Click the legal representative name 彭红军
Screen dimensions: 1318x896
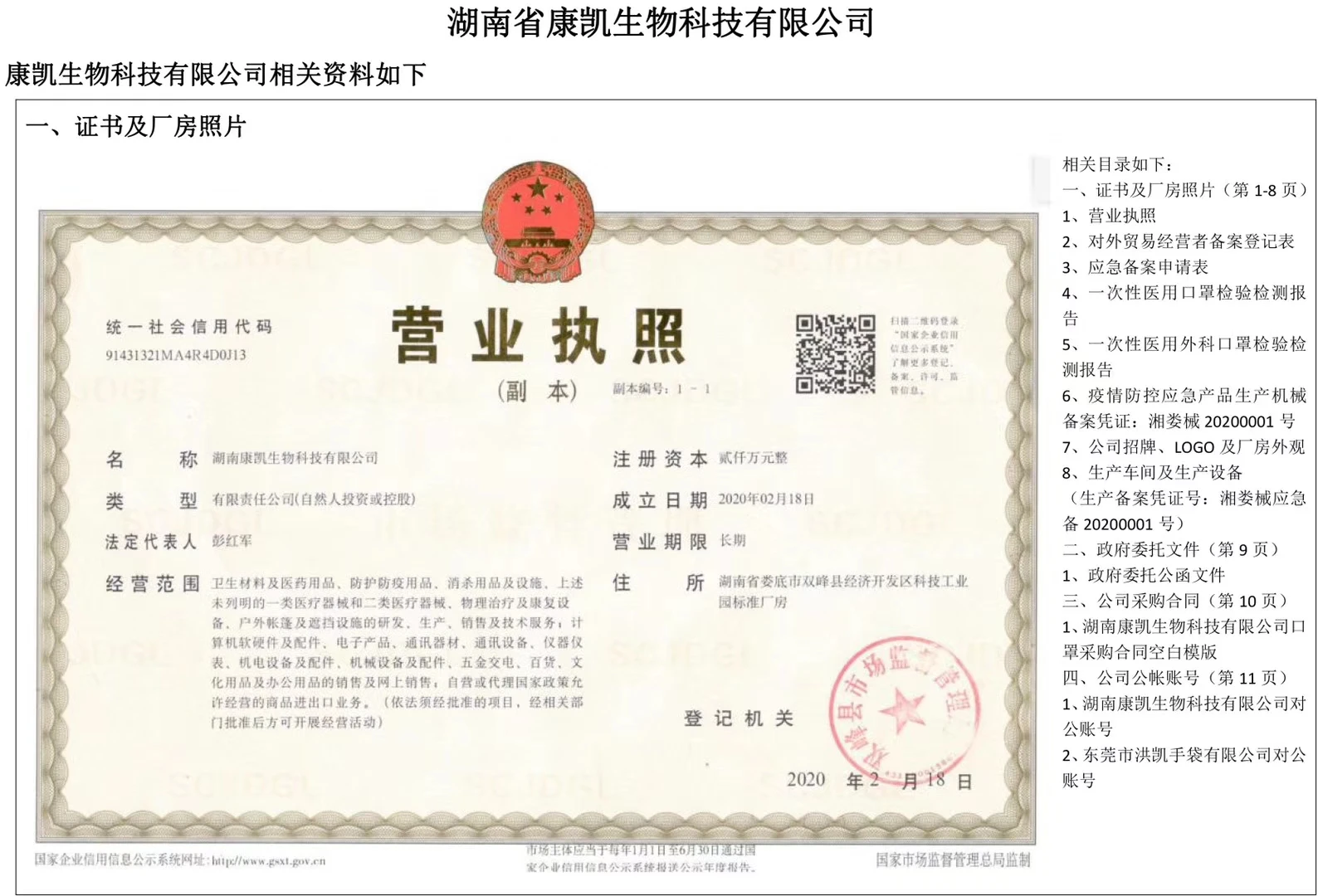point(232,541)
